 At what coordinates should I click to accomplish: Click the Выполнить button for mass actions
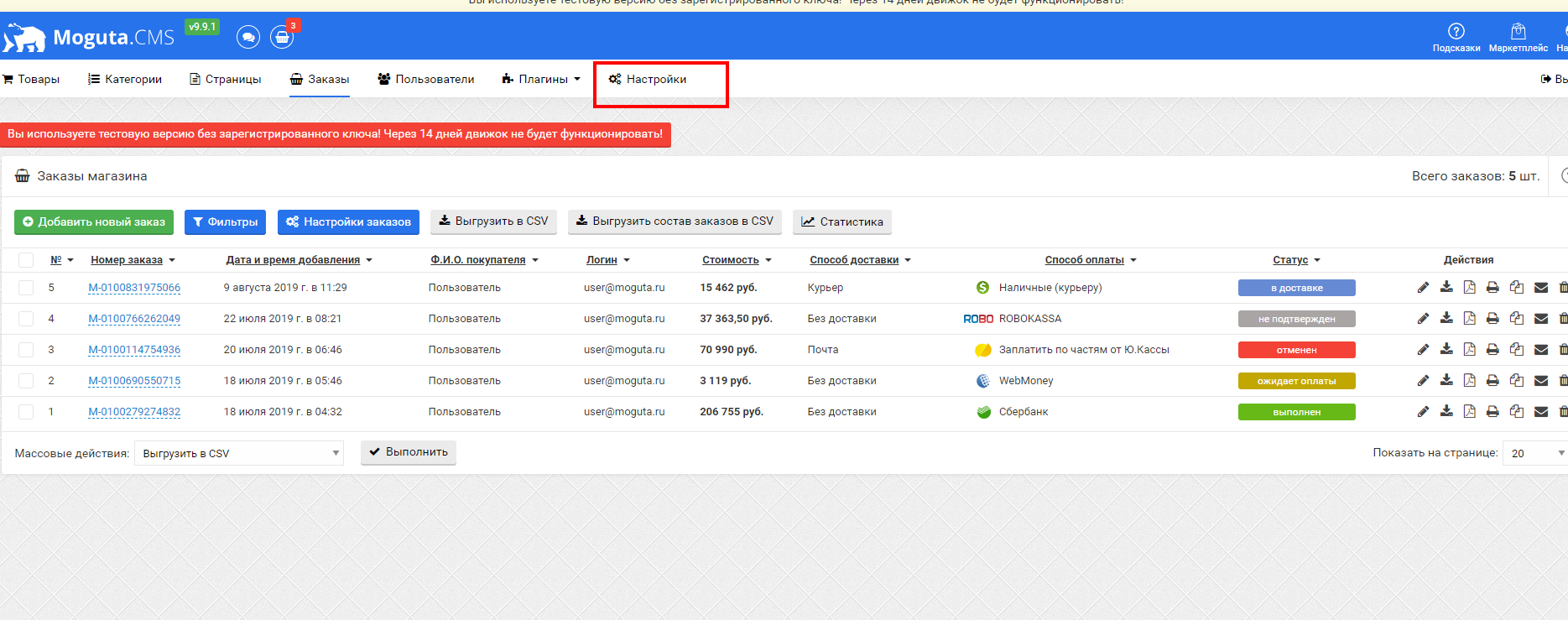(x=409, y=452)
